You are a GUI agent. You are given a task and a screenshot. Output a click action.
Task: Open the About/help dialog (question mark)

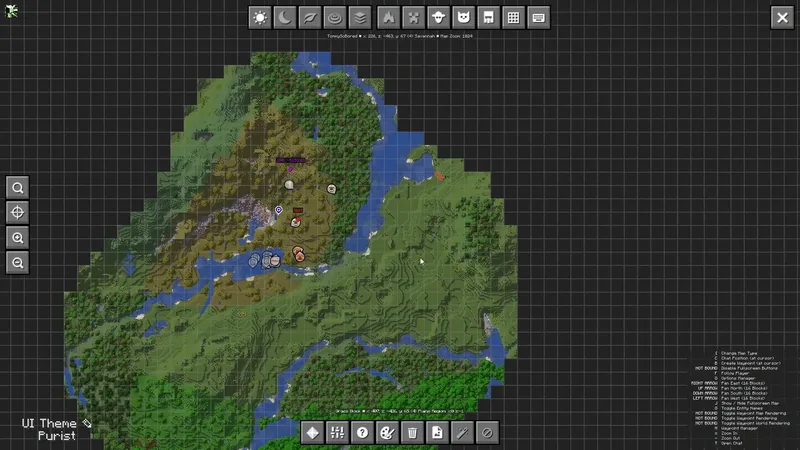click(362, 433)
